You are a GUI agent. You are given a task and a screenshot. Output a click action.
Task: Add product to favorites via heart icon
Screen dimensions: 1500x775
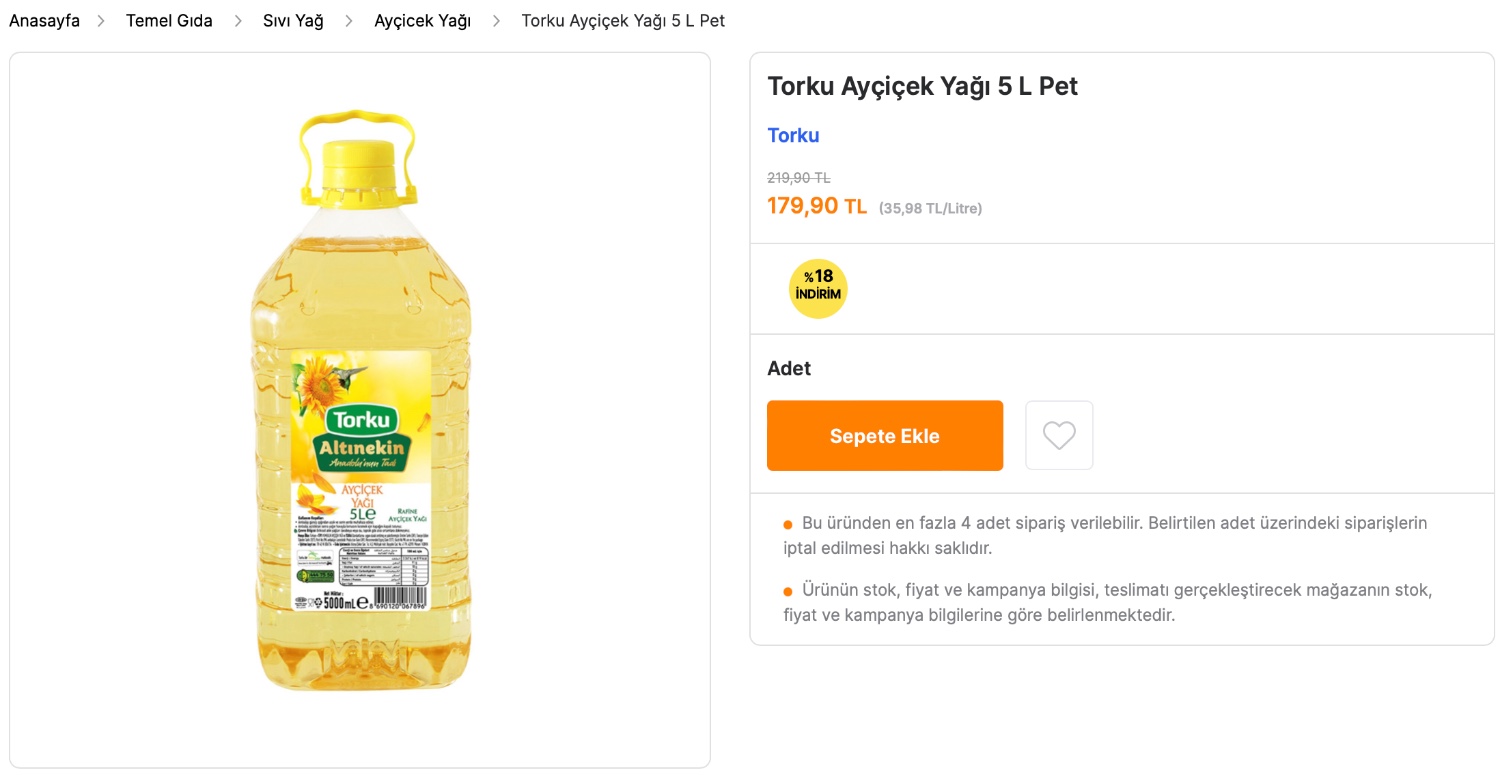[x=1059, y=435]
